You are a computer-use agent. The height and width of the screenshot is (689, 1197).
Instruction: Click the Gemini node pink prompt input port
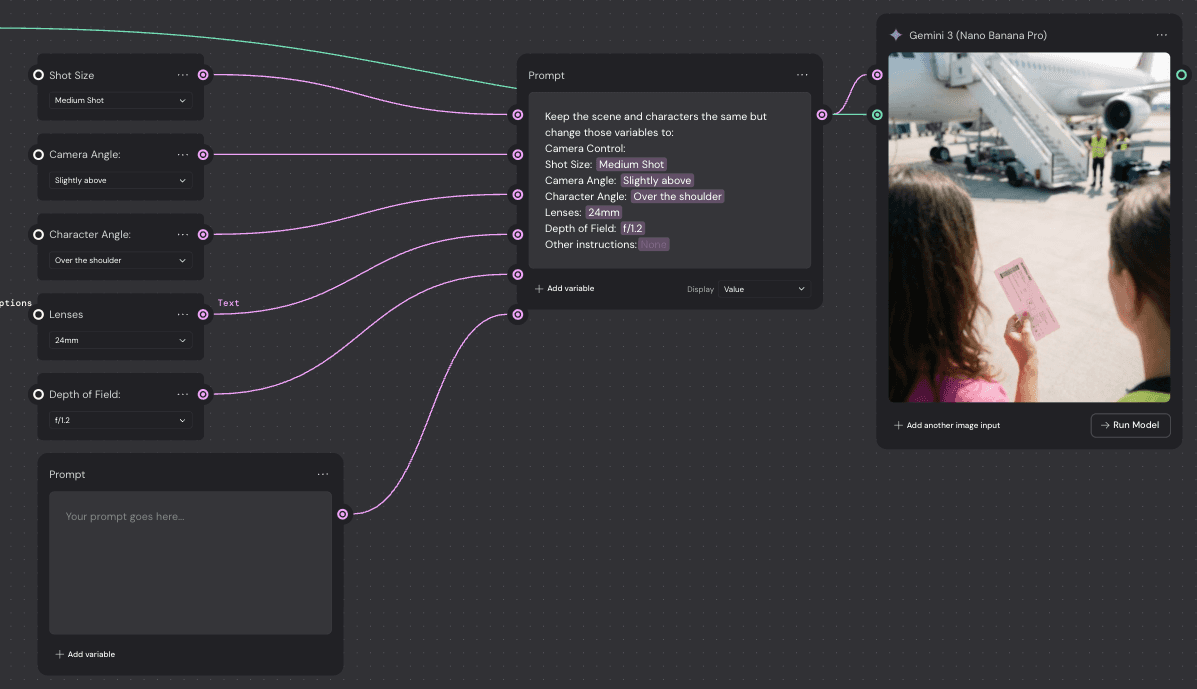click(877, 75)
